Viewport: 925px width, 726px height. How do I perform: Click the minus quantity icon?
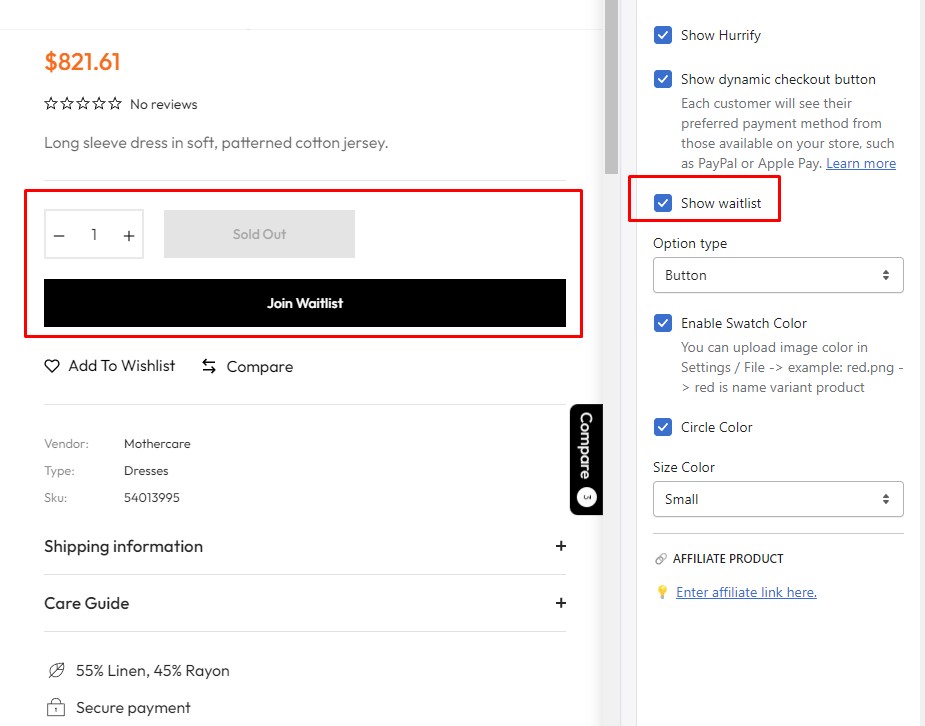click(59, 235)
